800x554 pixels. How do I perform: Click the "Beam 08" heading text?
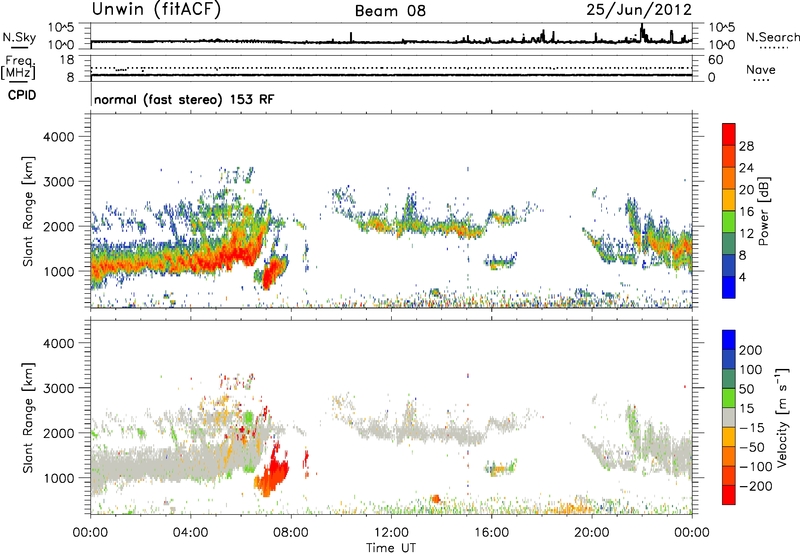pyautogui.click(x=390, y=11)
